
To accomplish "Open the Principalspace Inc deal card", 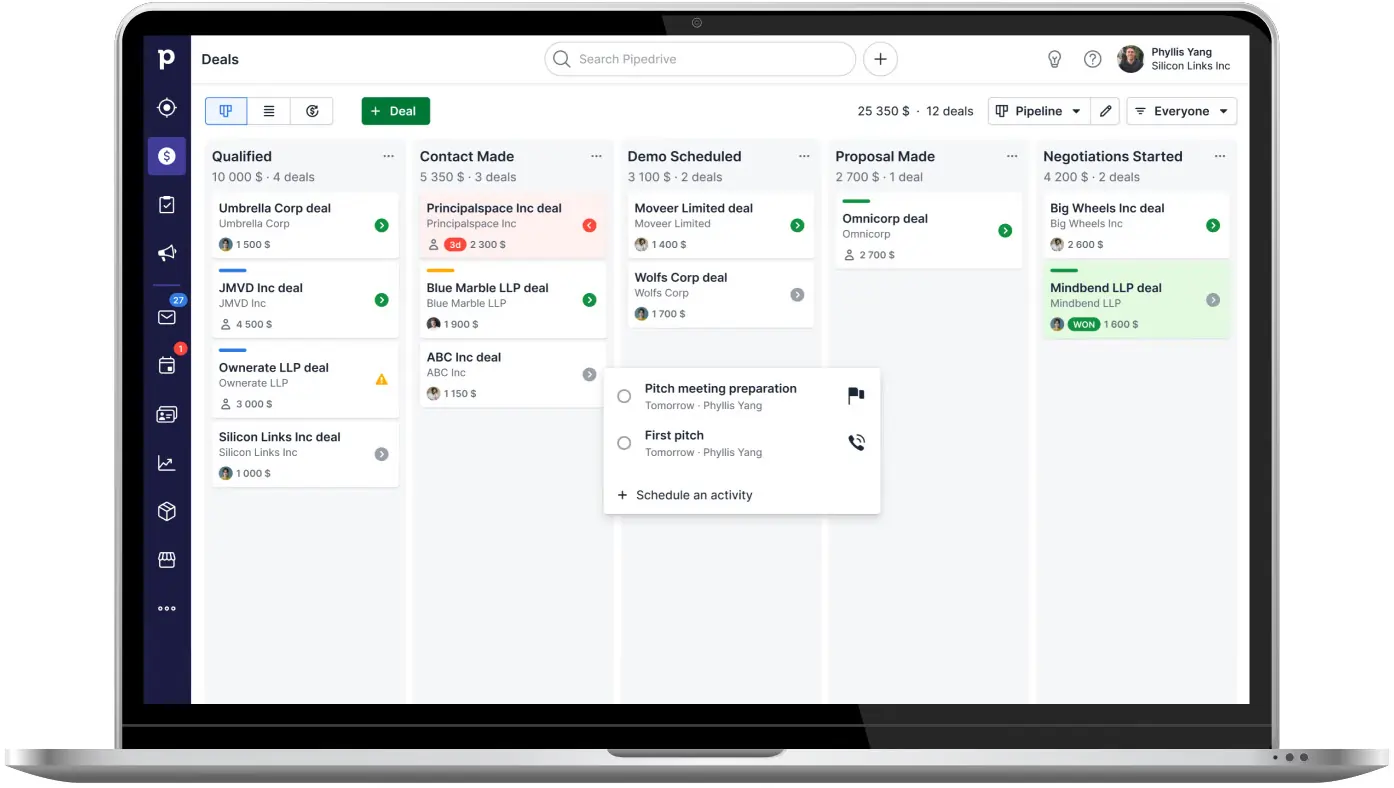I will click(513, 225).
